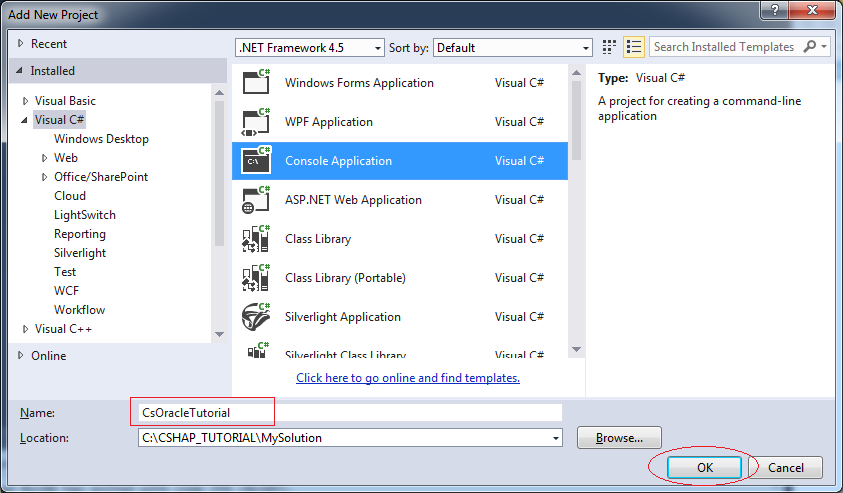The image size is (843, 493).
Task: Click the Browse... button
Action: tap(619, 438)
